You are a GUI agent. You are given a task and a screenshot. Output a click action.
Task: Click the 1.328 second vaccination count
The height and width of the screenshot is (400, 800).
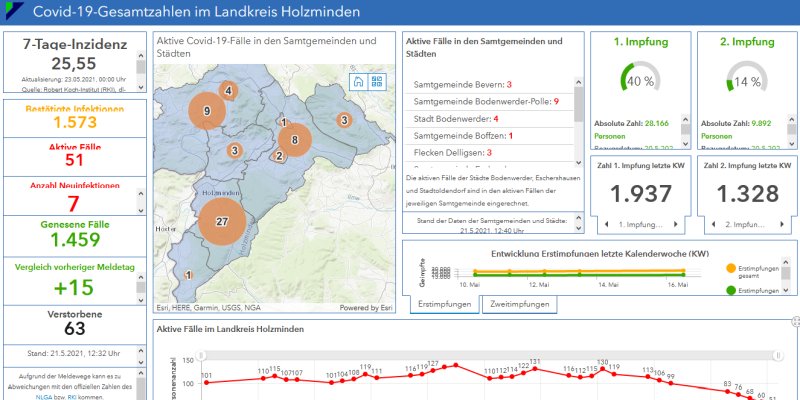[747, 194]
